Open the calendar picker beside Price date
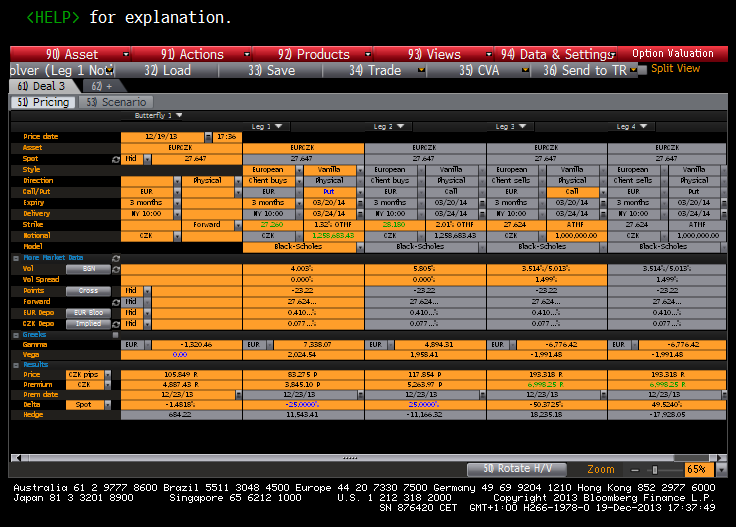Screen dimensions: 736x527 (x=208, y=137)
